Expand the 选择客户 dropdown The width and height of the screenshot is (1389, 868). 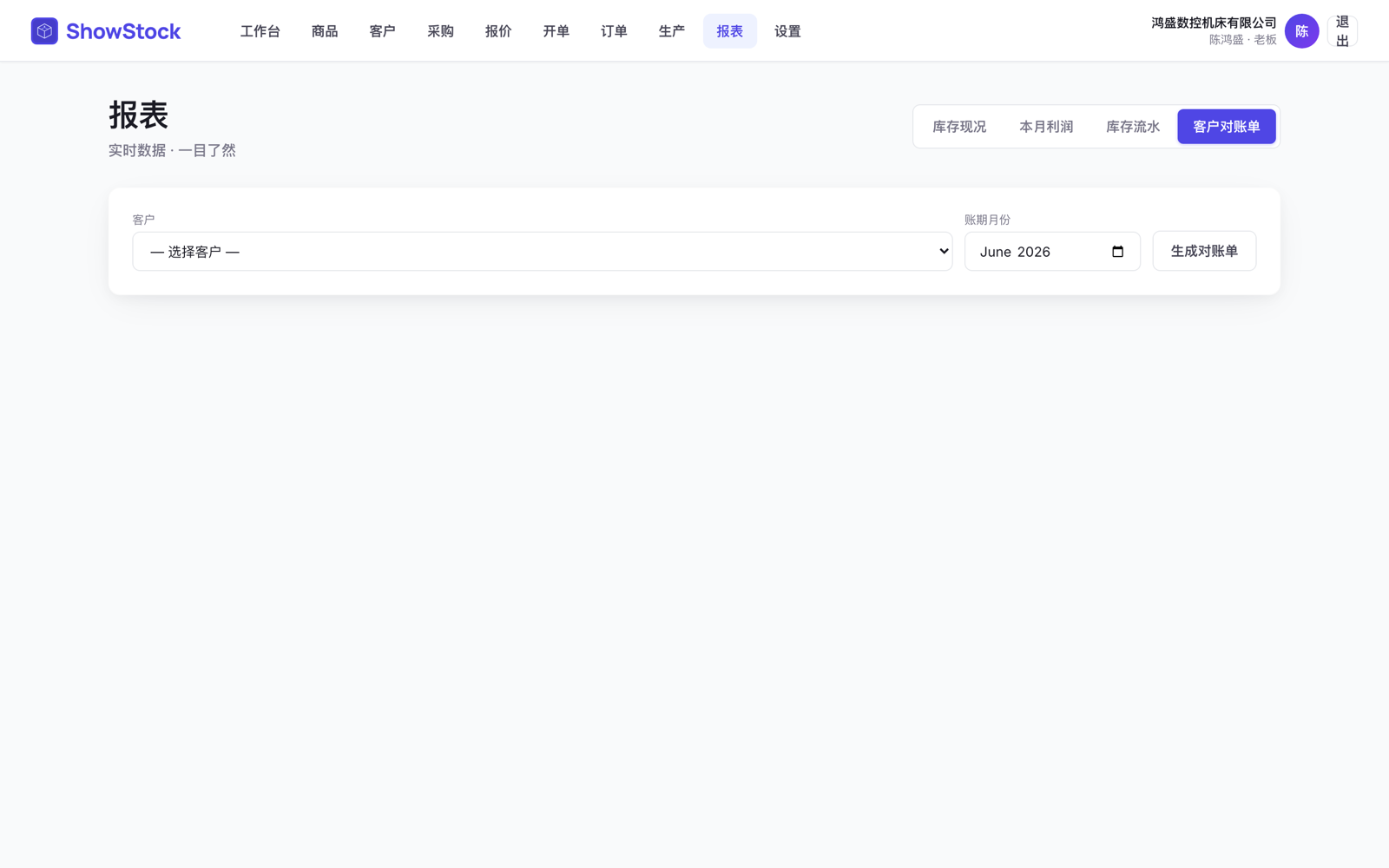click(543, 252)
